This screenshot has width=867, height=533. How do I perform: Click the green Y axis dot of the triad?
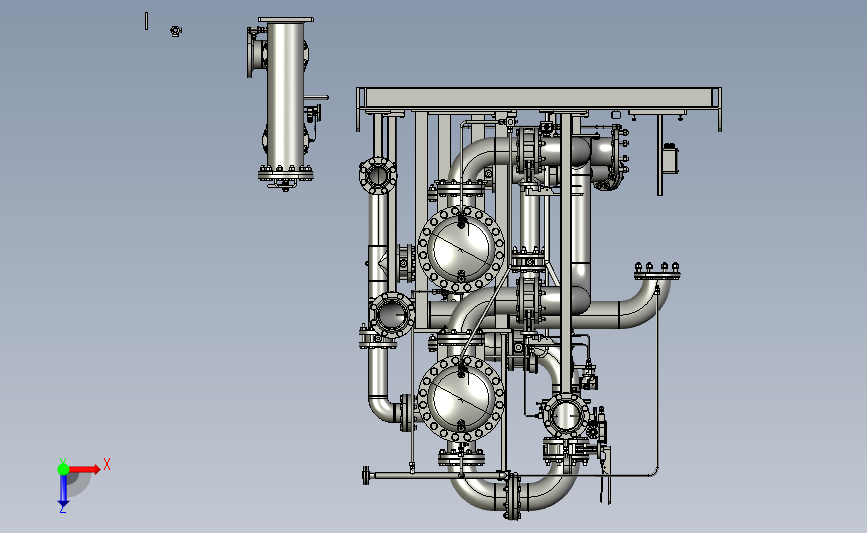coord(63,469)
